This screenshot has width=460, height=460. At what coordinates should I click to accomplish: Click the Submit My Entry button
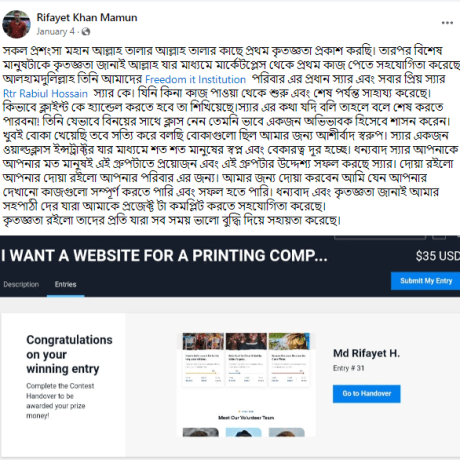pos(425,281)
